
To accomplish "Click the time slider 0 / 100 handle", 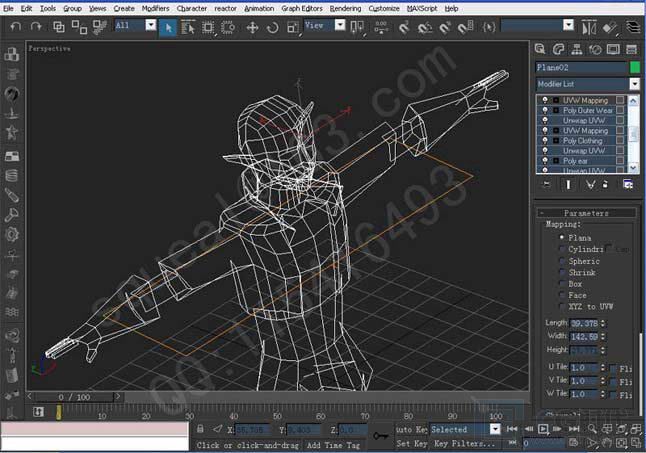I will coord(74,397).
